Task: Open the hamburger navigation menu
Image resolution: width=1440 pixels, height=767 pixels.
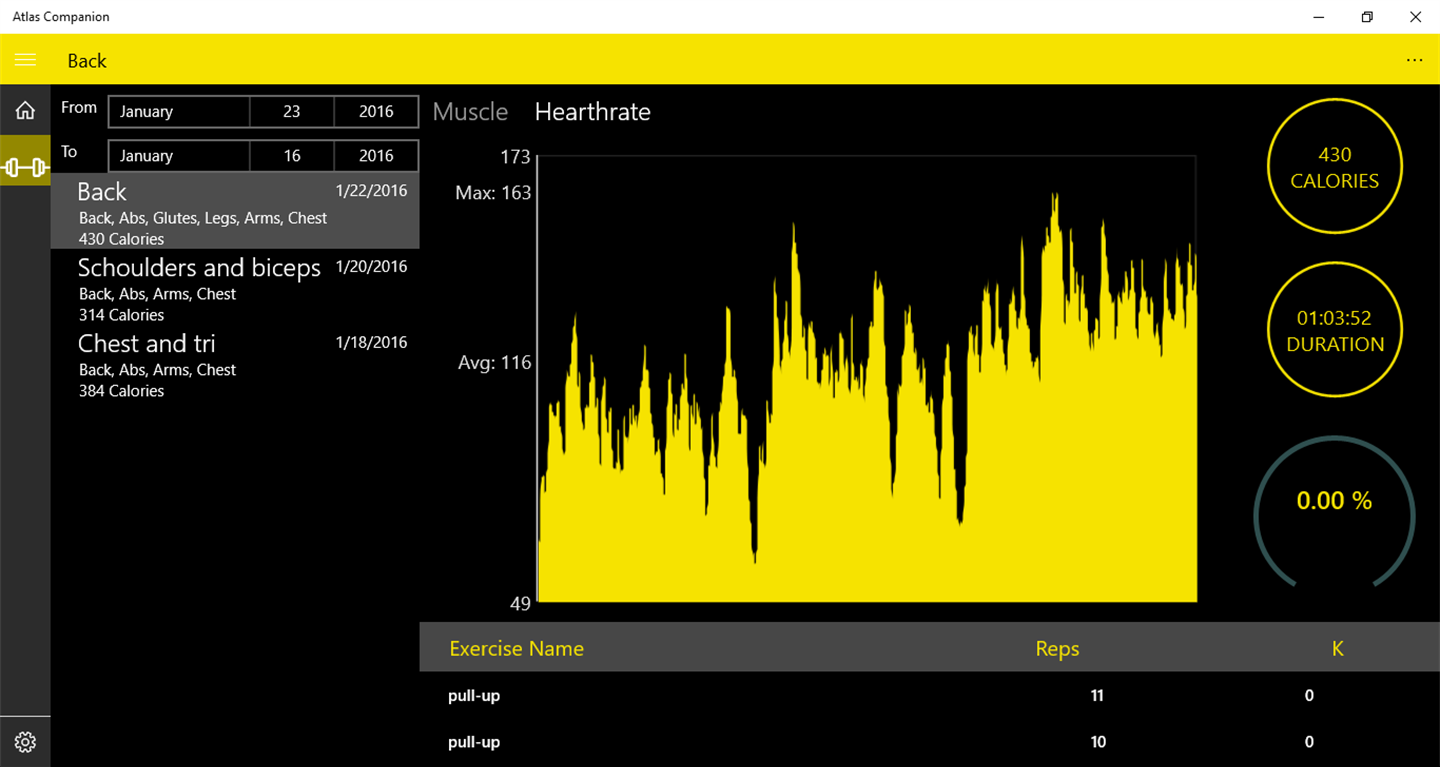Action: click(x=25, y=60)
